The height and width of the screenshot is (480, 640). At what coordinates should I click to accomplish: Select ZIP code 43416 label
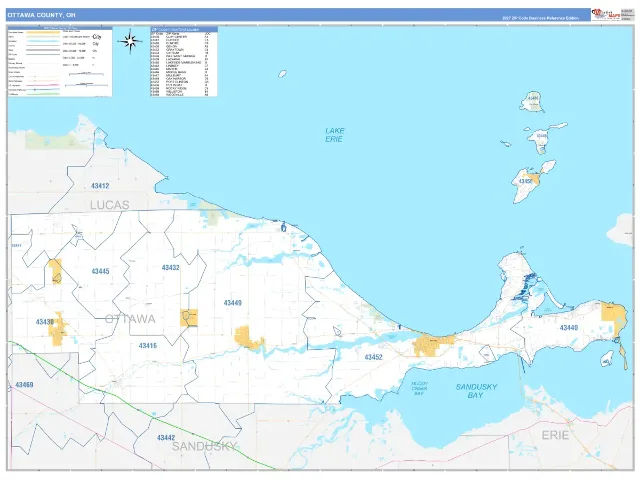148,346
